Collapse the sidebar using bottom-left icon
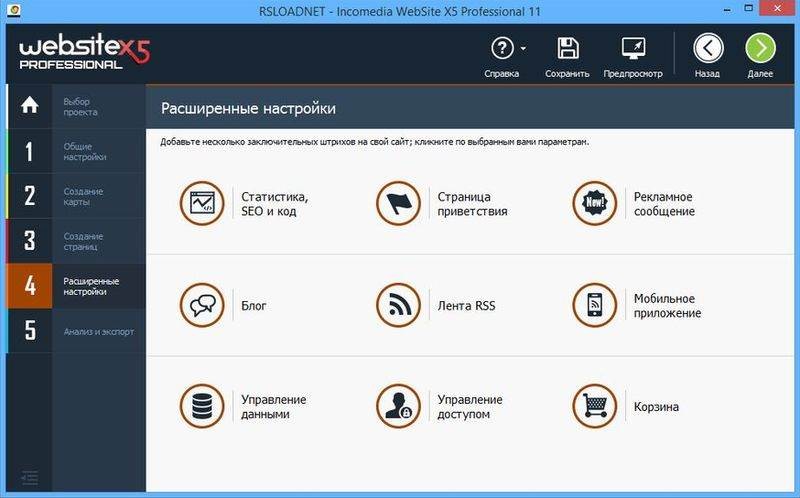The height and width of the screenshot is (498, 800). (29, 478)
